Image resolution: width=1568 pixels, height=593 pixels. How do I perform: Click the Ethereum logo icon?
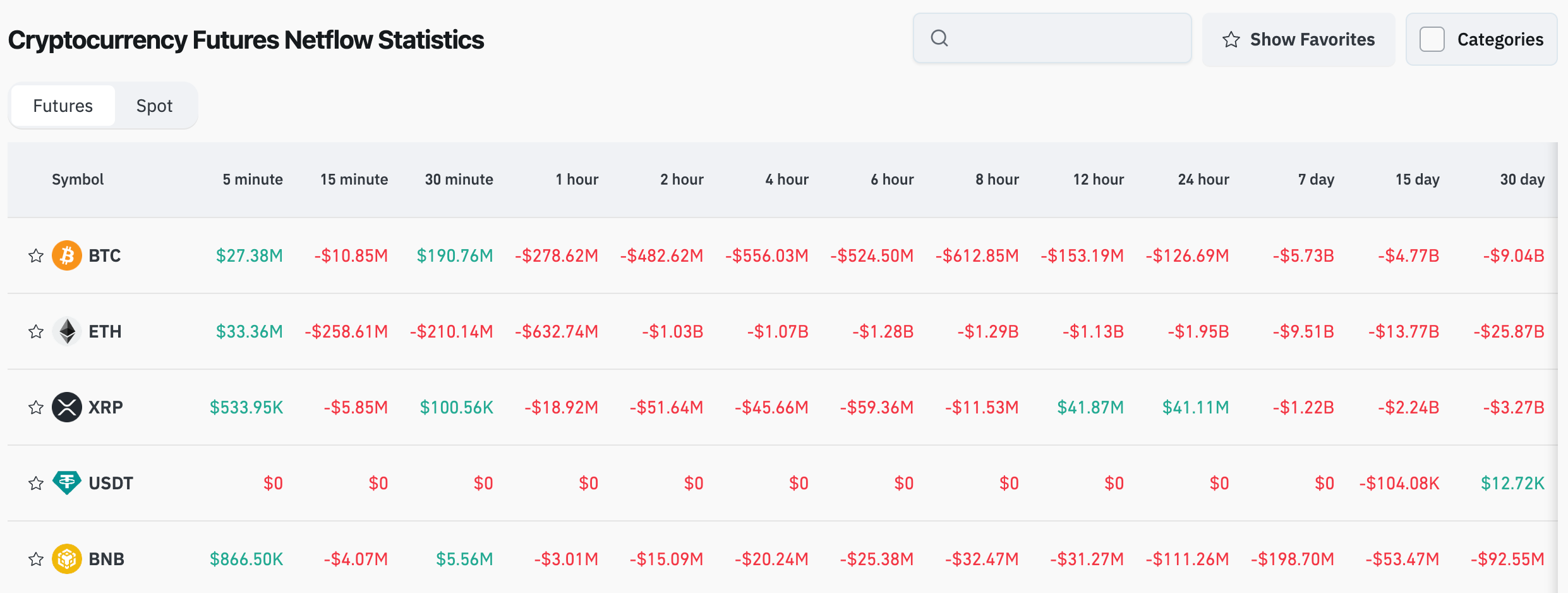tap(67, 331)
